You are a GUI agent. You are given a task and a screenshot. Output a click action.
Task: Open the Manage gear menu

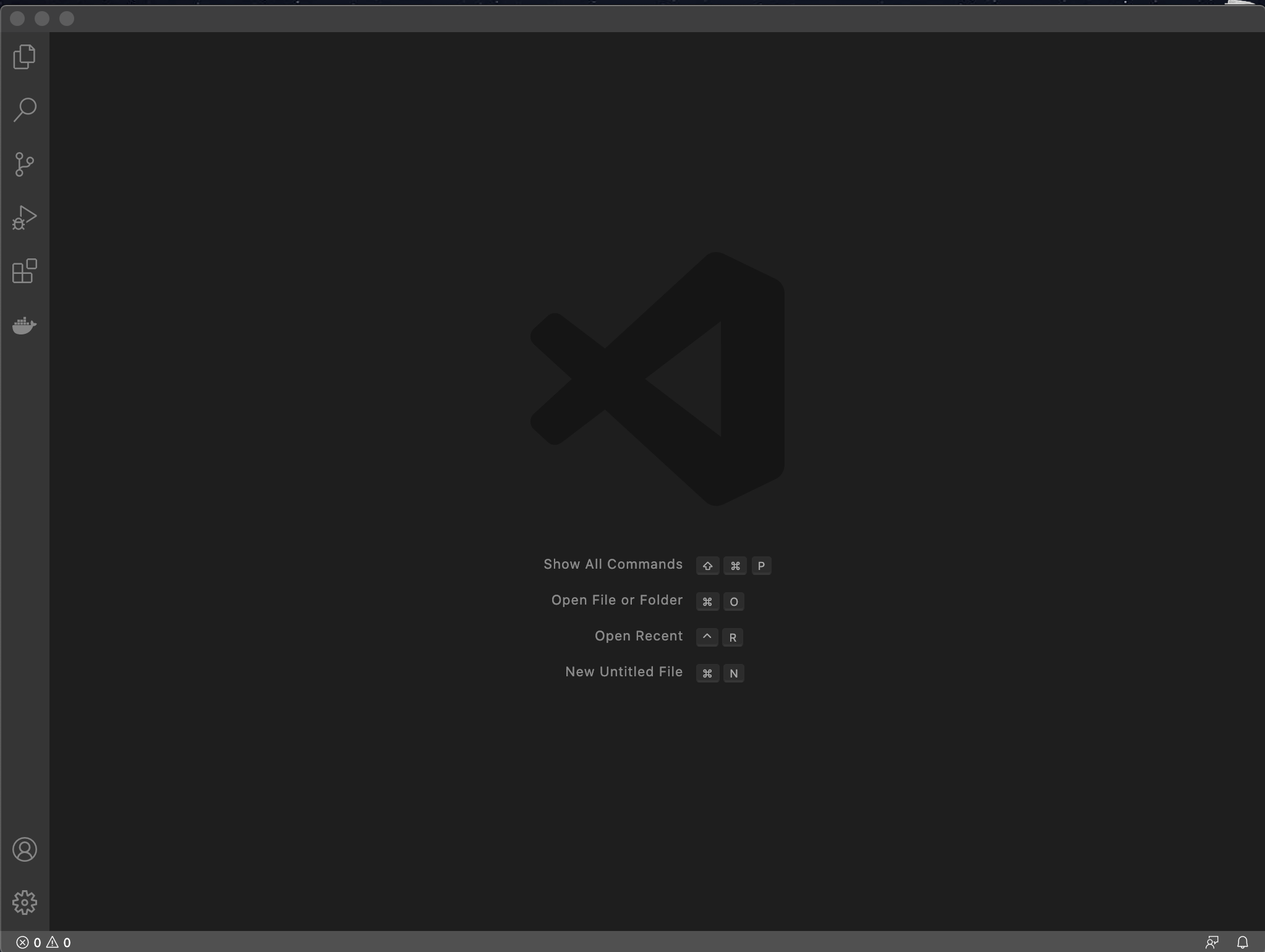[x=25, y=903]
